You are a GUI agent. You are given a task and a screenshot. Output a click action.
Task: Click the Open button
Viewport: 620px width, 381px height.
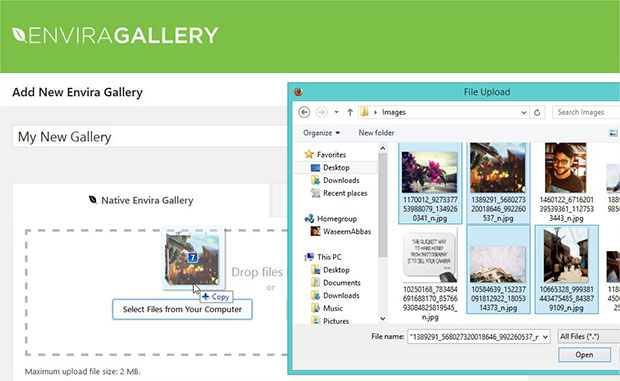[584, 355]
